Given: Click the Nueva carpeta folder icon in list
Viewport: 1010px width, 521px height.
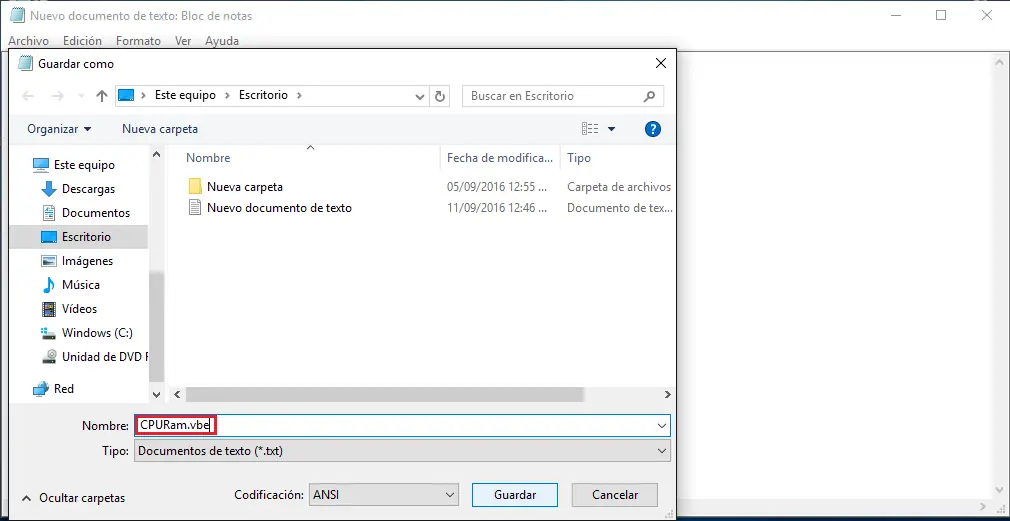Looking at the screenshot, I should pyautogui.click(x=195, y=187).
